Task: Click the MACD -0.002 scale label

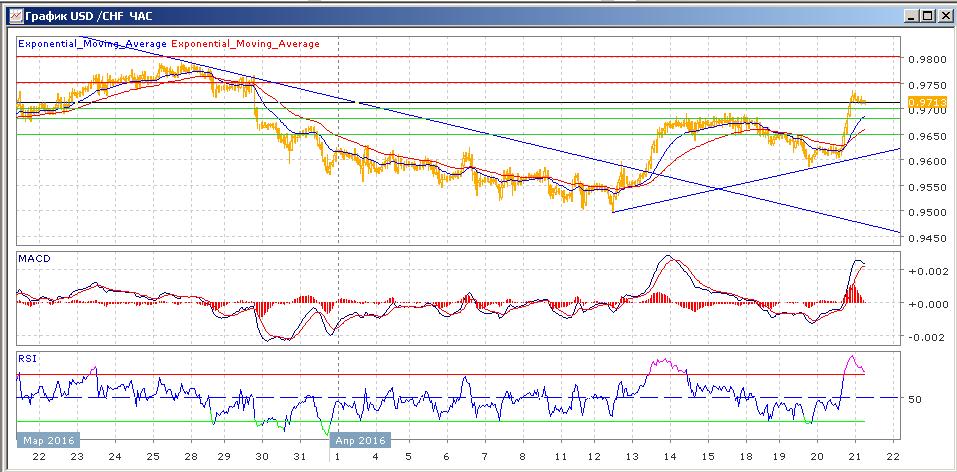Action: (x=924, y=337)
